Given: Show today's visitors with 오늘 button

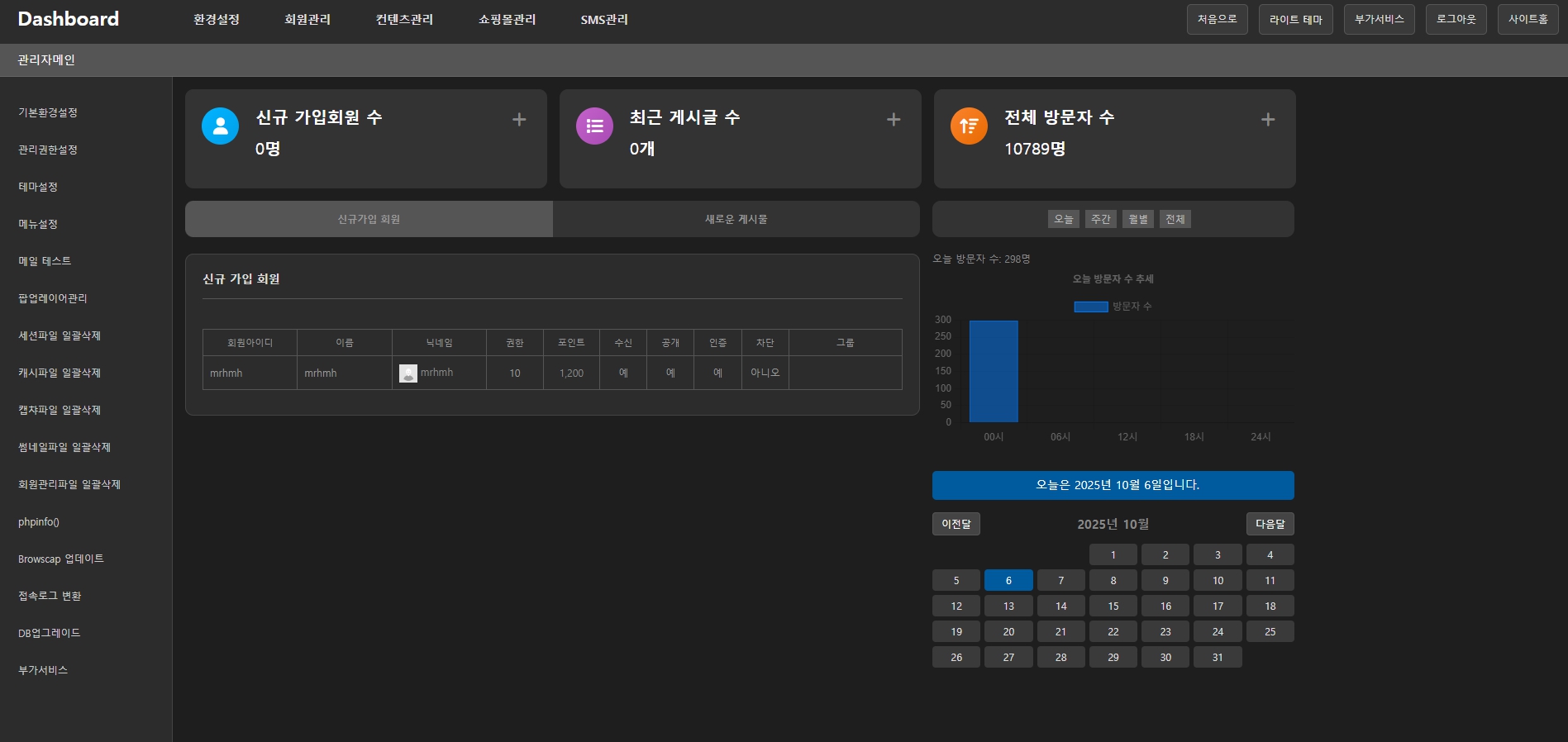Looking at the screenshot, I should click(x=1063, y=219).
